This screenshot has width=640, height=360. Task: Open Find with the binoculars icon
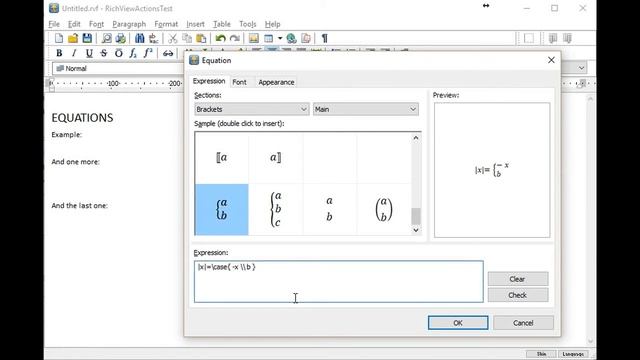pos(140,38)
